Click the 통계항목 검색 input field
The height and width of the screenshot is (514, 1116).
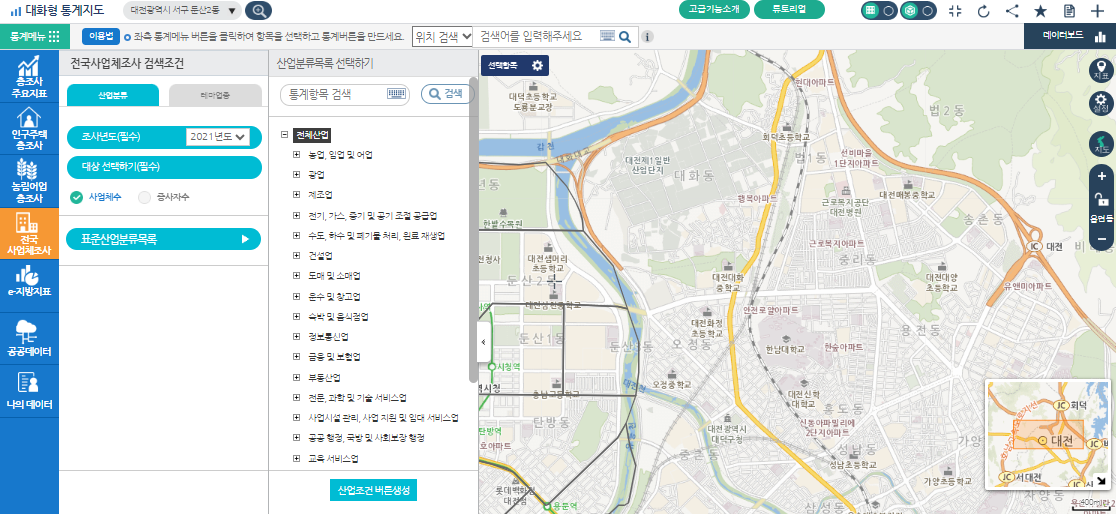[x=334, y=94]
